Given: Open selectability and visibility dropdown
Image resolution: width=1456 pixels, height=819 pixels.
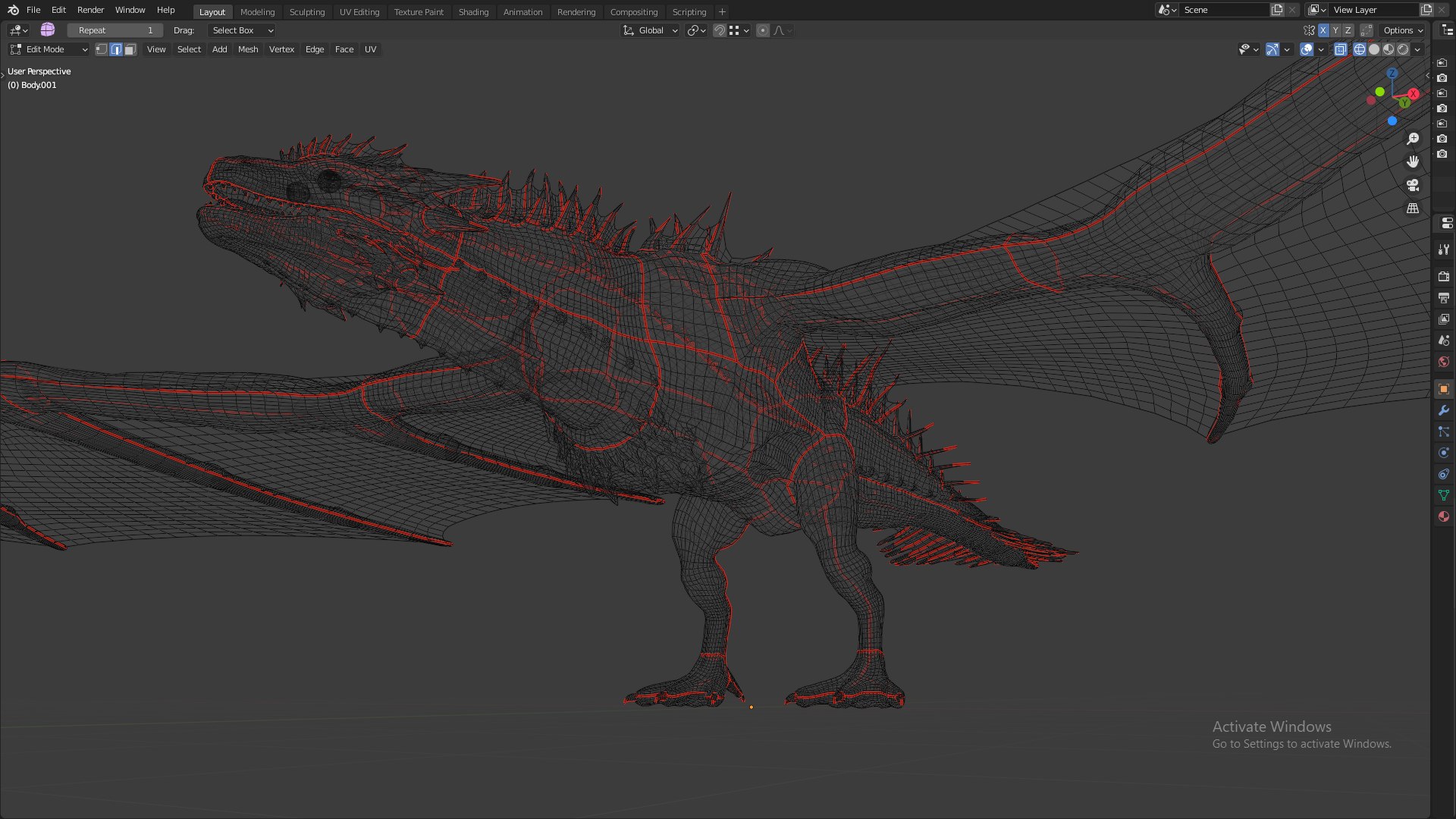Looking at the screenshot, I should 1248,49.
